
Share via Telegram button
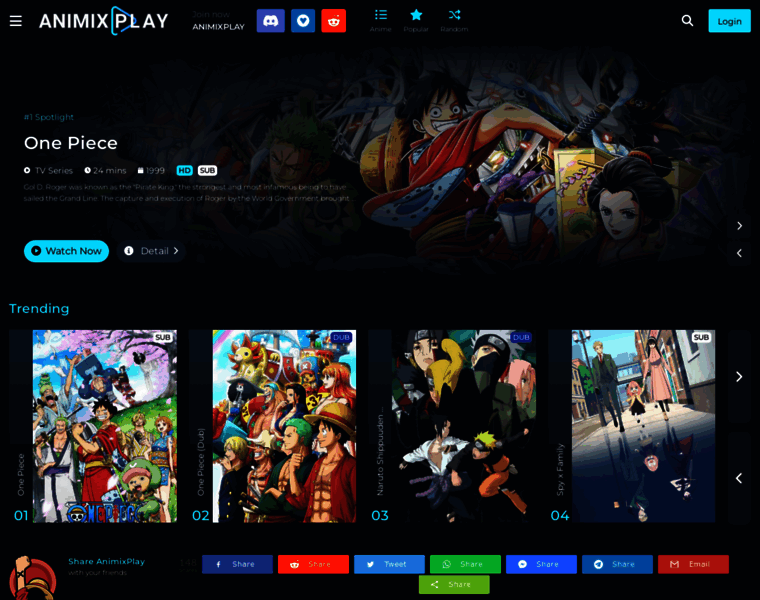(618, 564)
